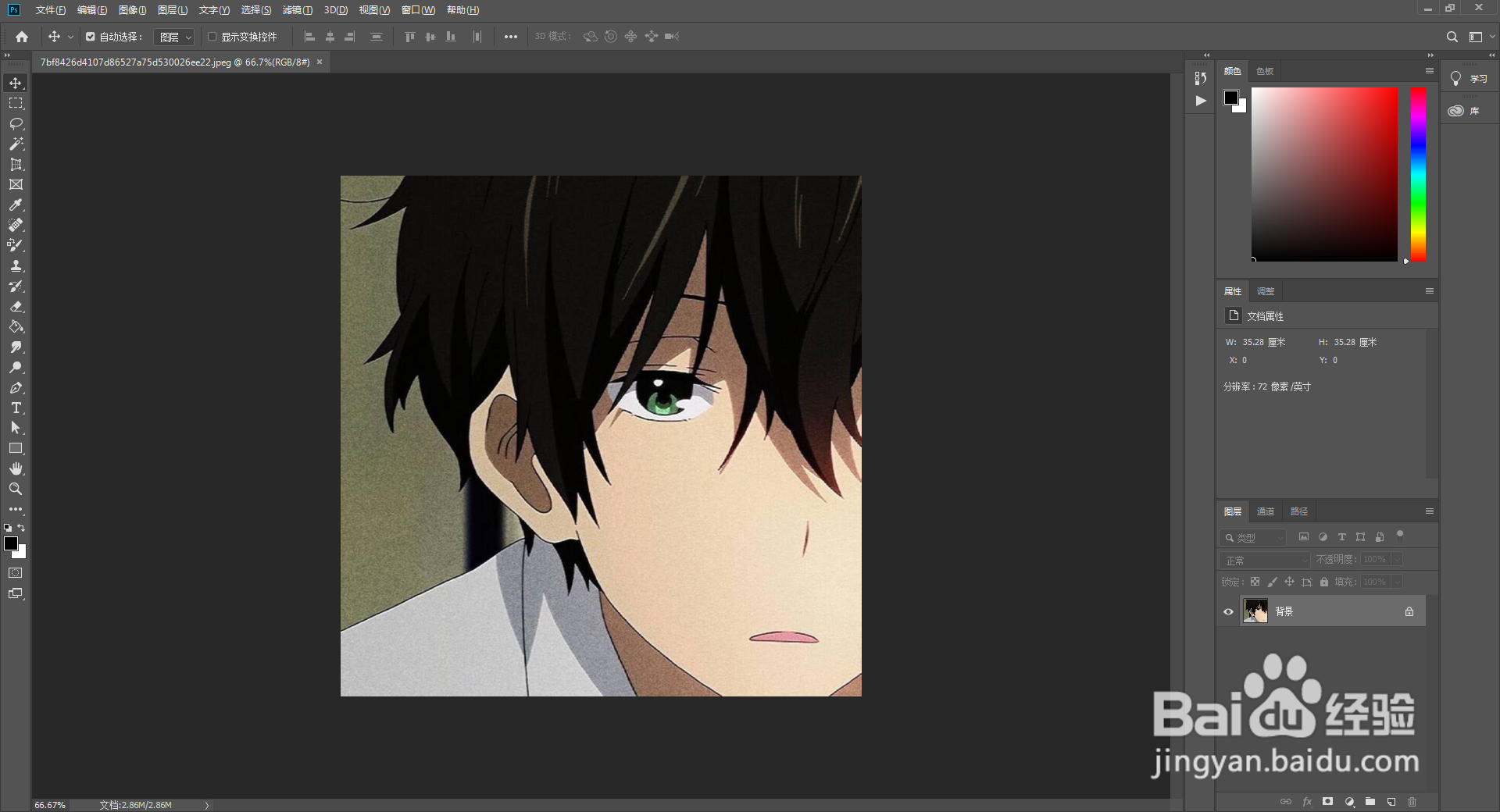
Task: Select the Healing Brush tool
Action: coord(16,225)
